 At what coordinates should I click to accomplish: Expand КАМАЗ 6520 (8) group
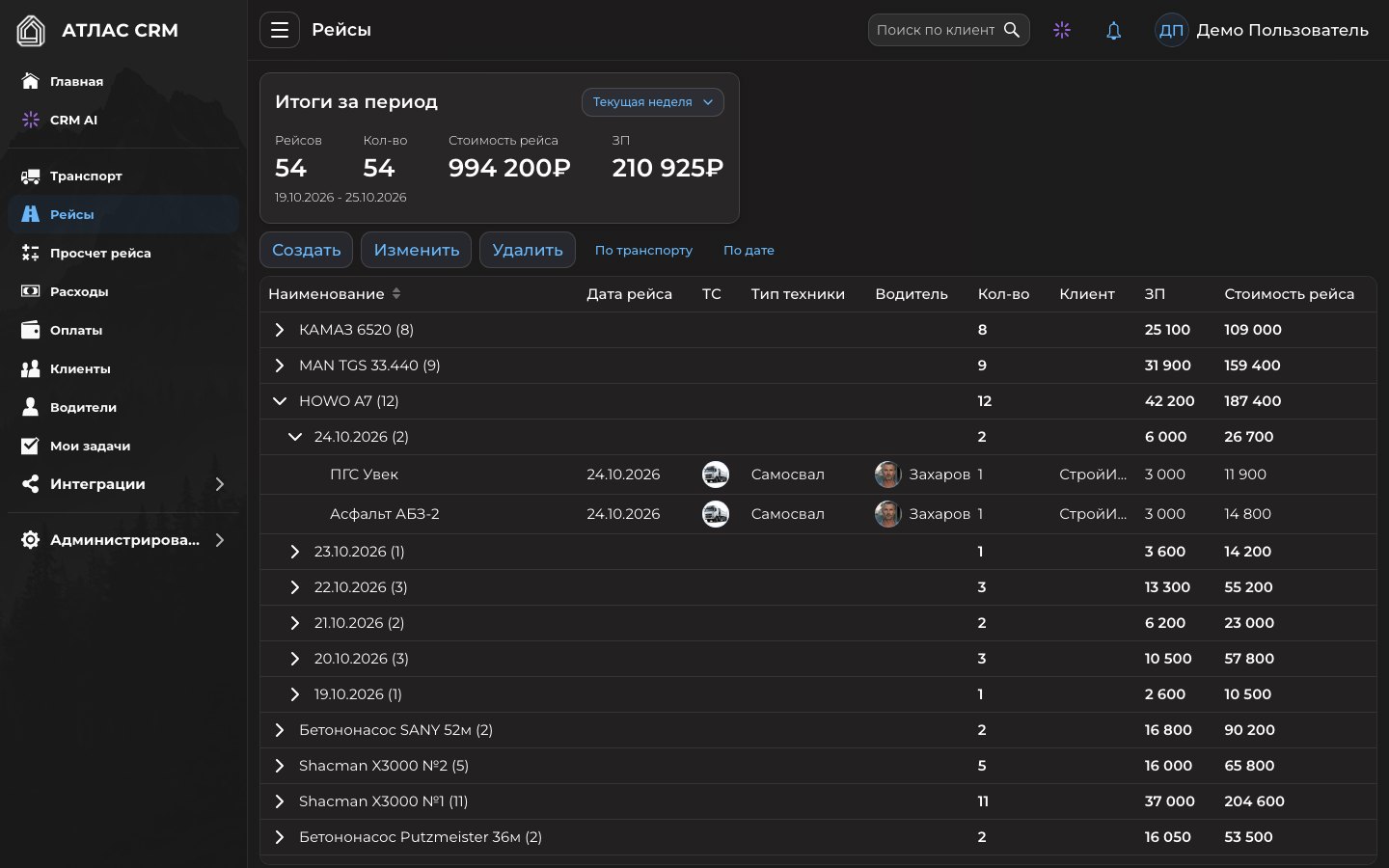(x=280, y=330)
